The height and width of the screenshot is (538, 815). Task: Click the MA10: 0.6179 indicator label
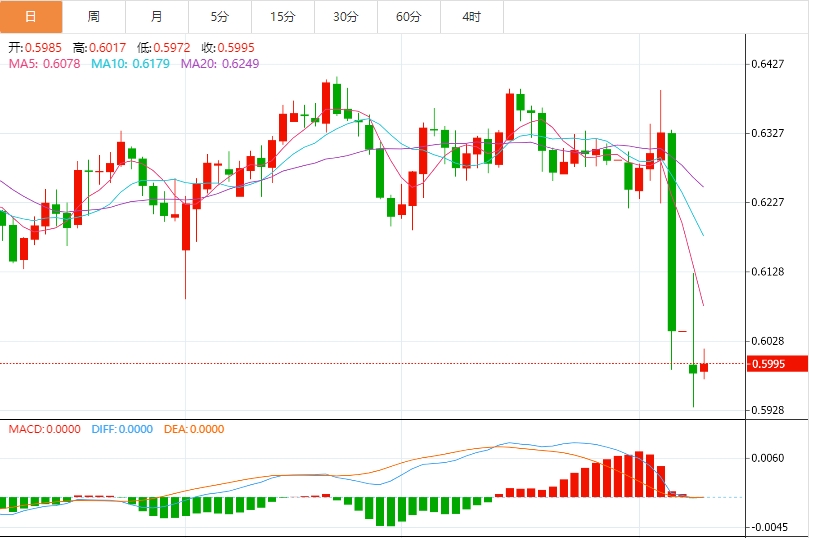point(130,64)
